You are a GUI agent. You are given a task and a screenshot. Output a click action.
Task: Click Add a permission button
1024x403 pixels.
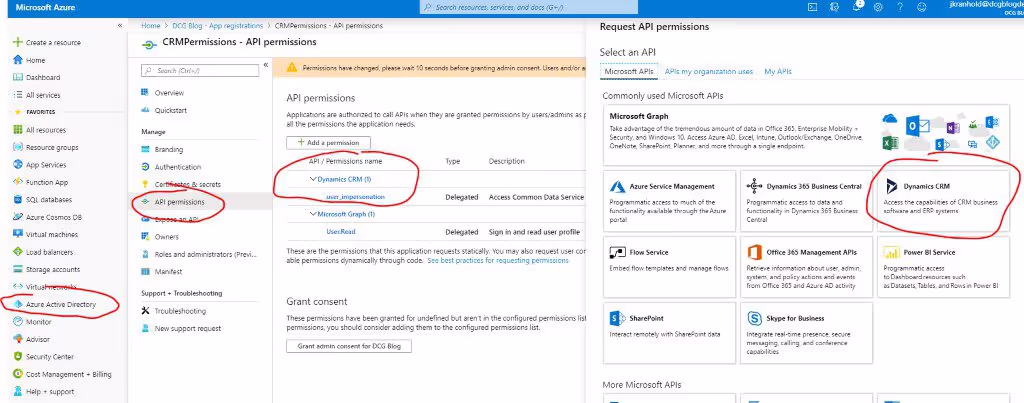coord(328,142)
